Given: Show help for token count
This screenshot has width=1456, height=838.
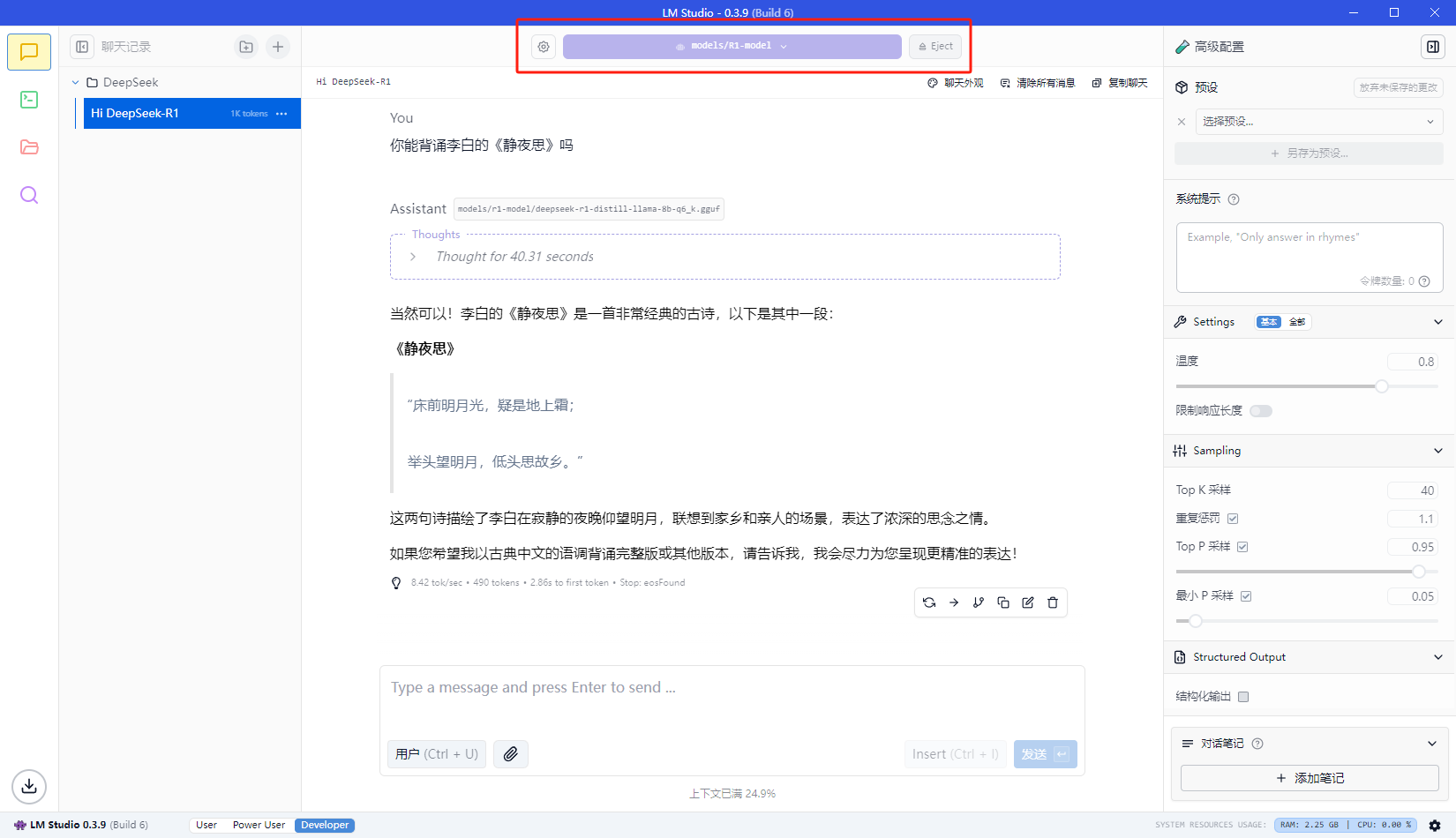Looking at the screenshot, I should point(1424,281).
